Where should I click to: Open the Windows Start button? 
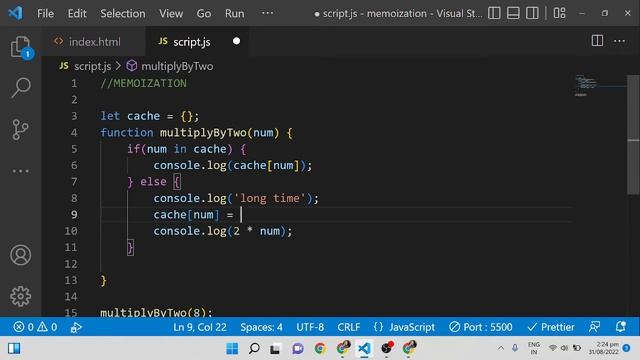coord(232,348)
